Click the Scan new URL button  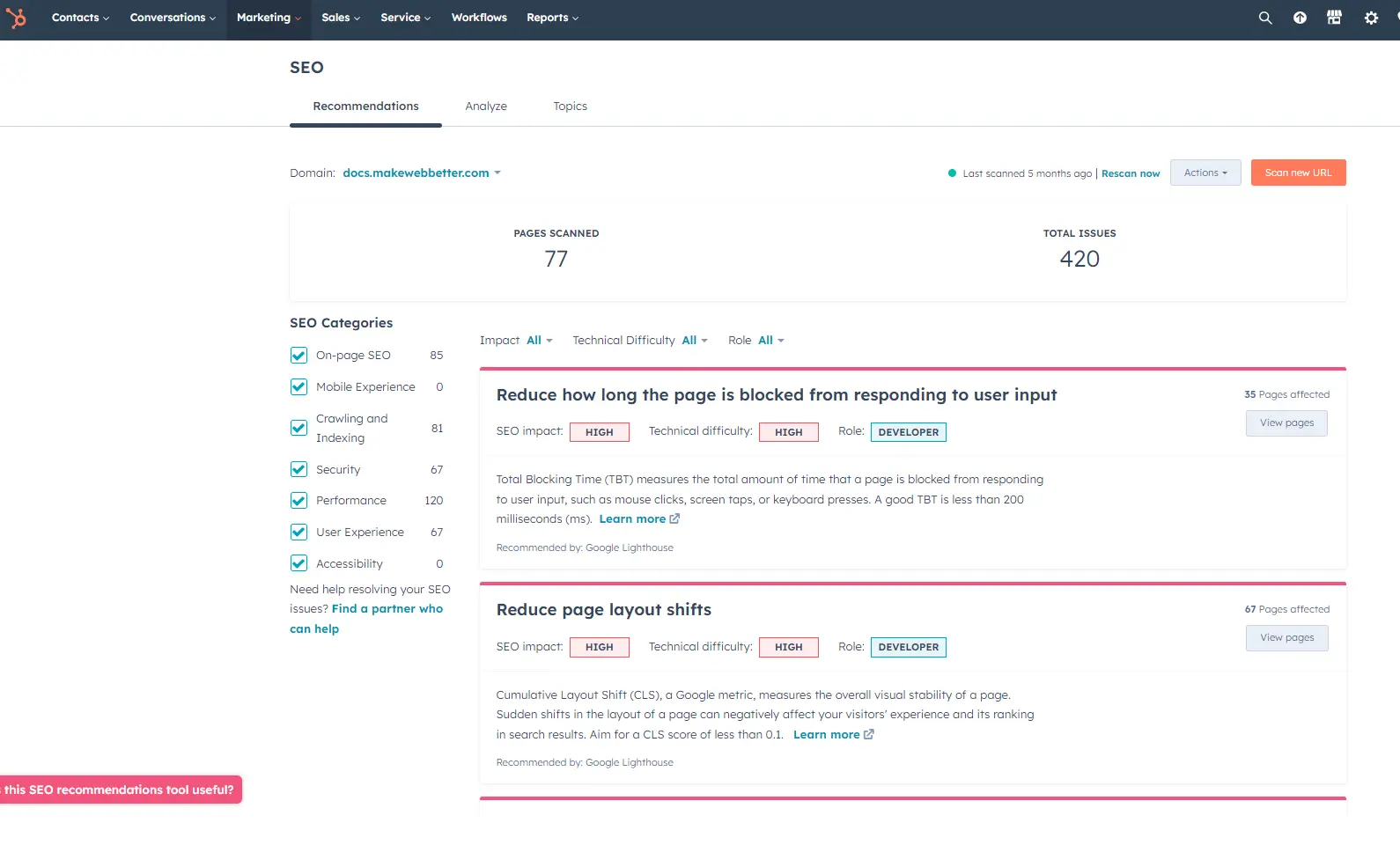point(1298,173)
